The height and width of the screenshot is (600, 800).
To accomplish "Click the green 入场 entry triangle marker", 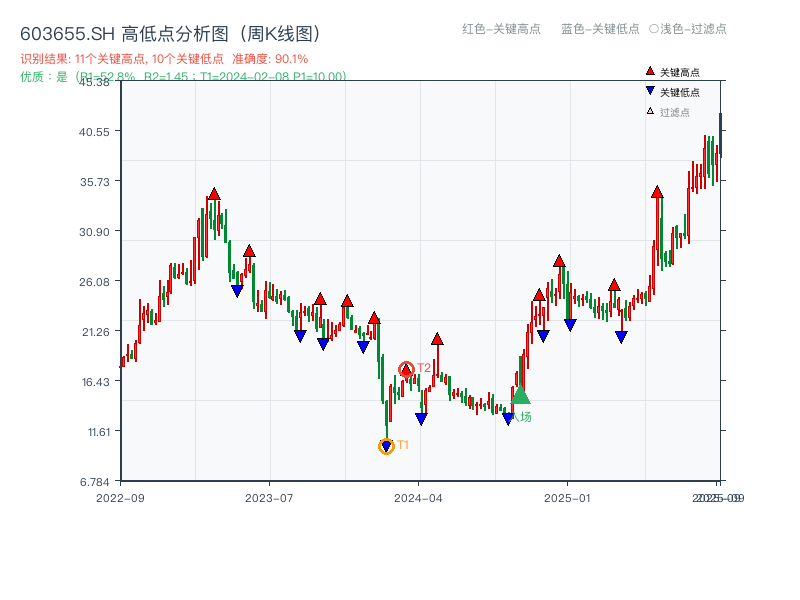I will coord(520,396).
